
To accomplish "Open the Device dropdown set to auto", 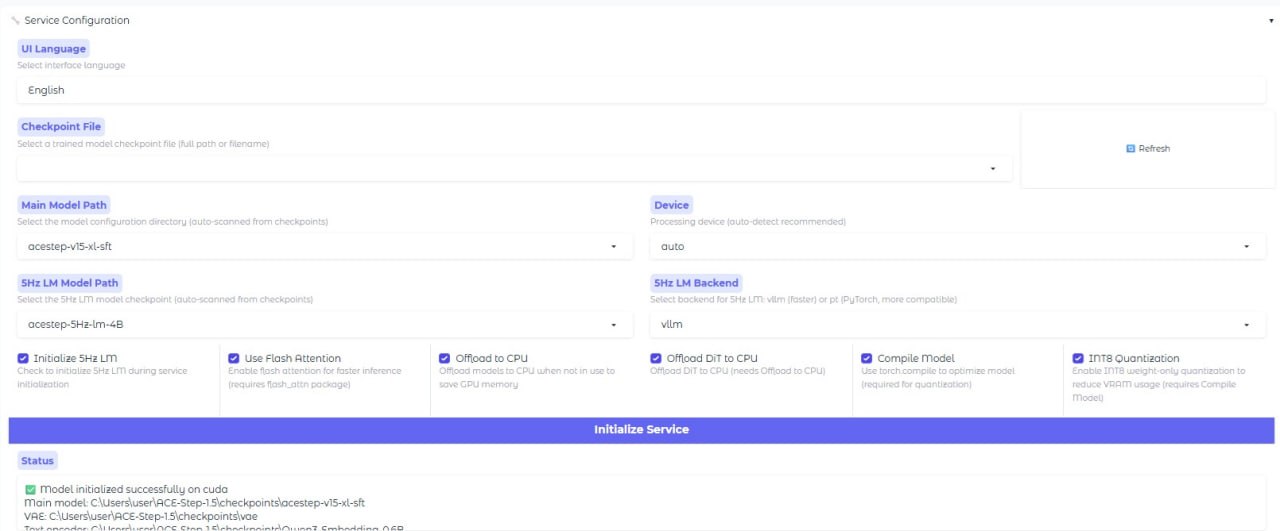I will point(958,246).
